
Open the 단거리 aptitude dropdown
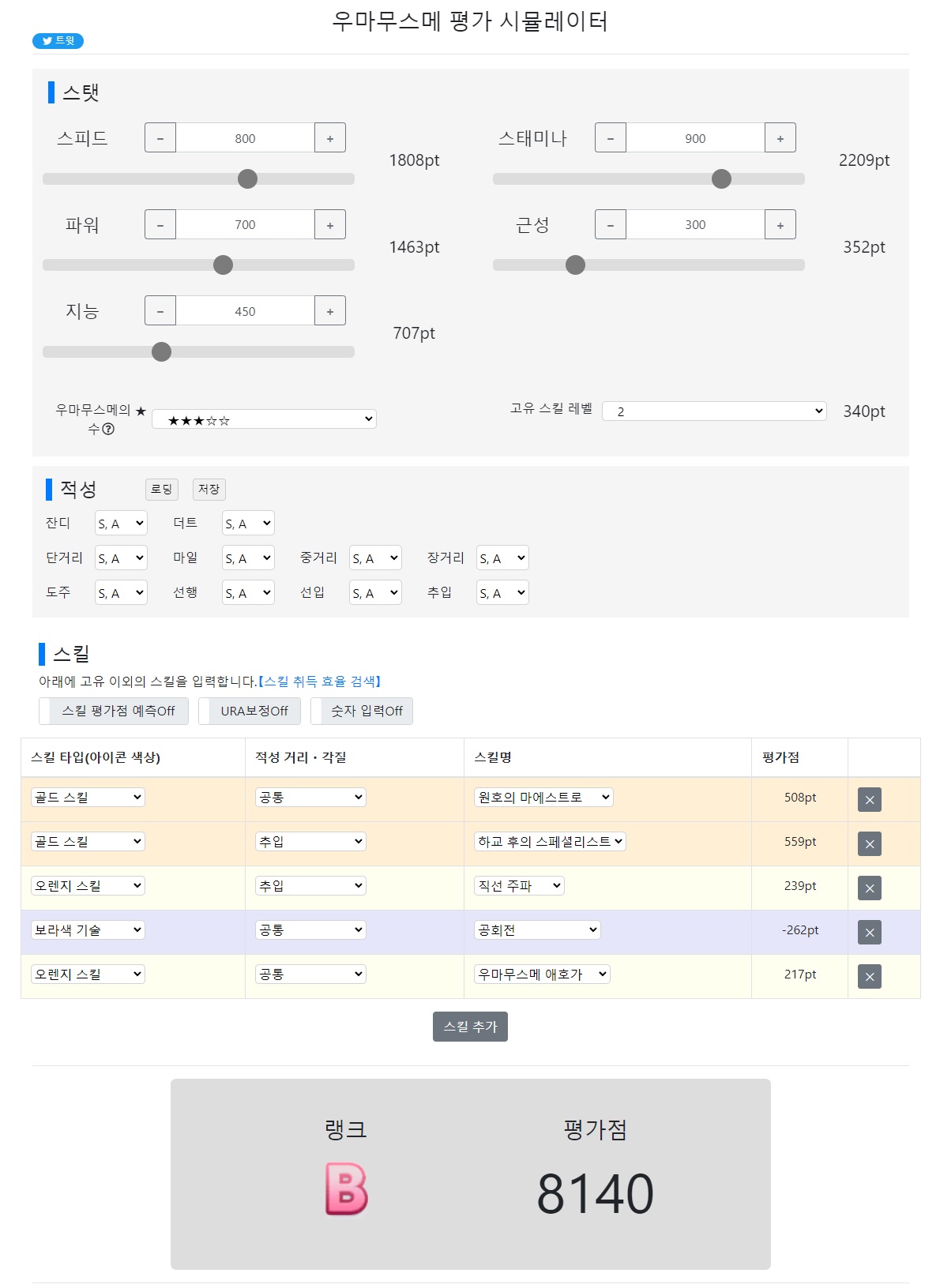point(121,558)
